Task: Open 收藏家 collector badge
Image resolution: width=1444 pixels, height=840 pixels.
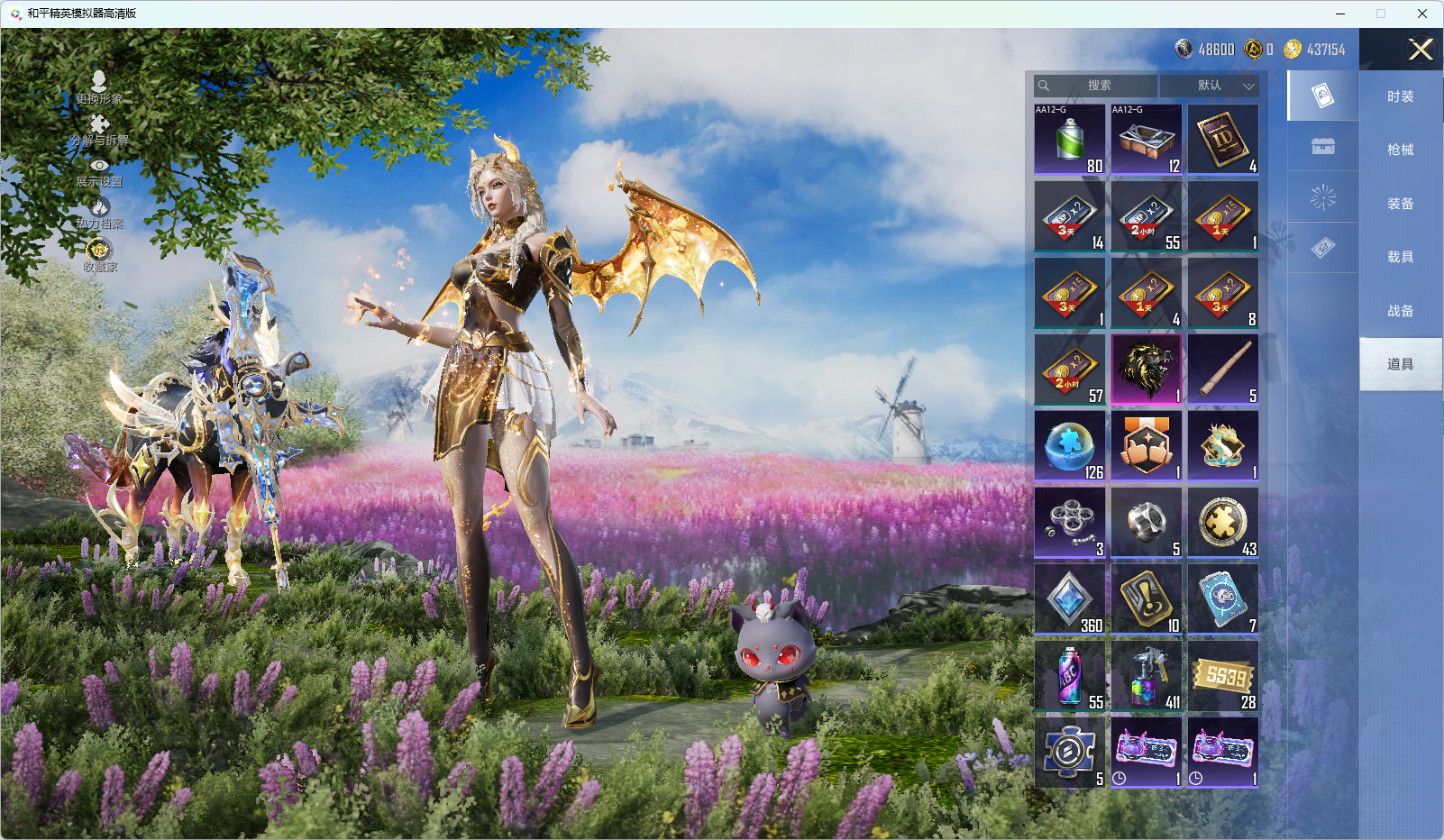Action: [x=99, y=255]
